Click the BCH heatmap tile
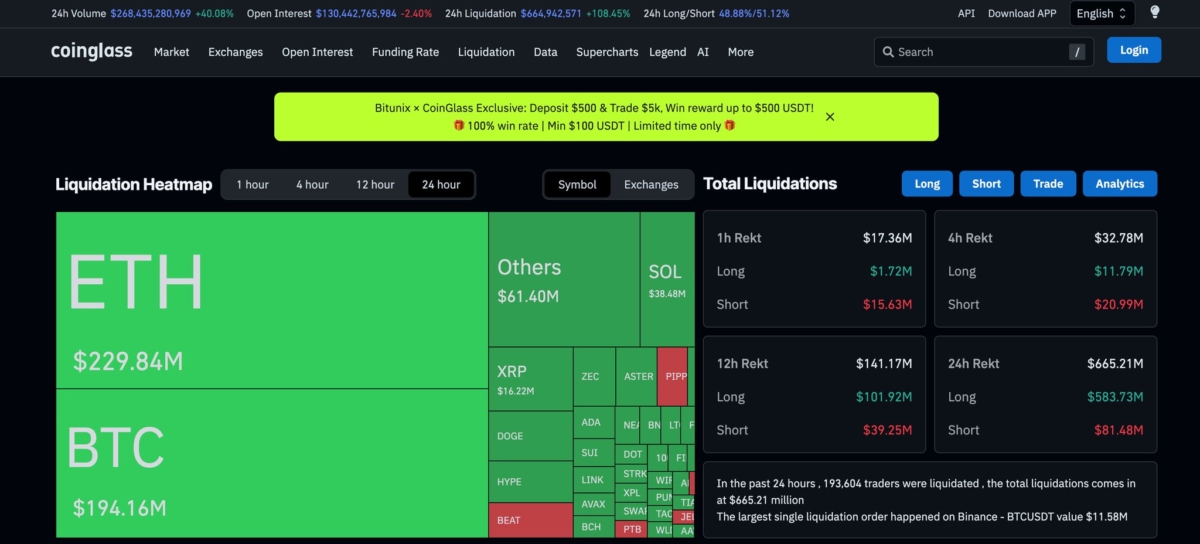This screenshot has height=544, width=1200. tap(593, 526)
